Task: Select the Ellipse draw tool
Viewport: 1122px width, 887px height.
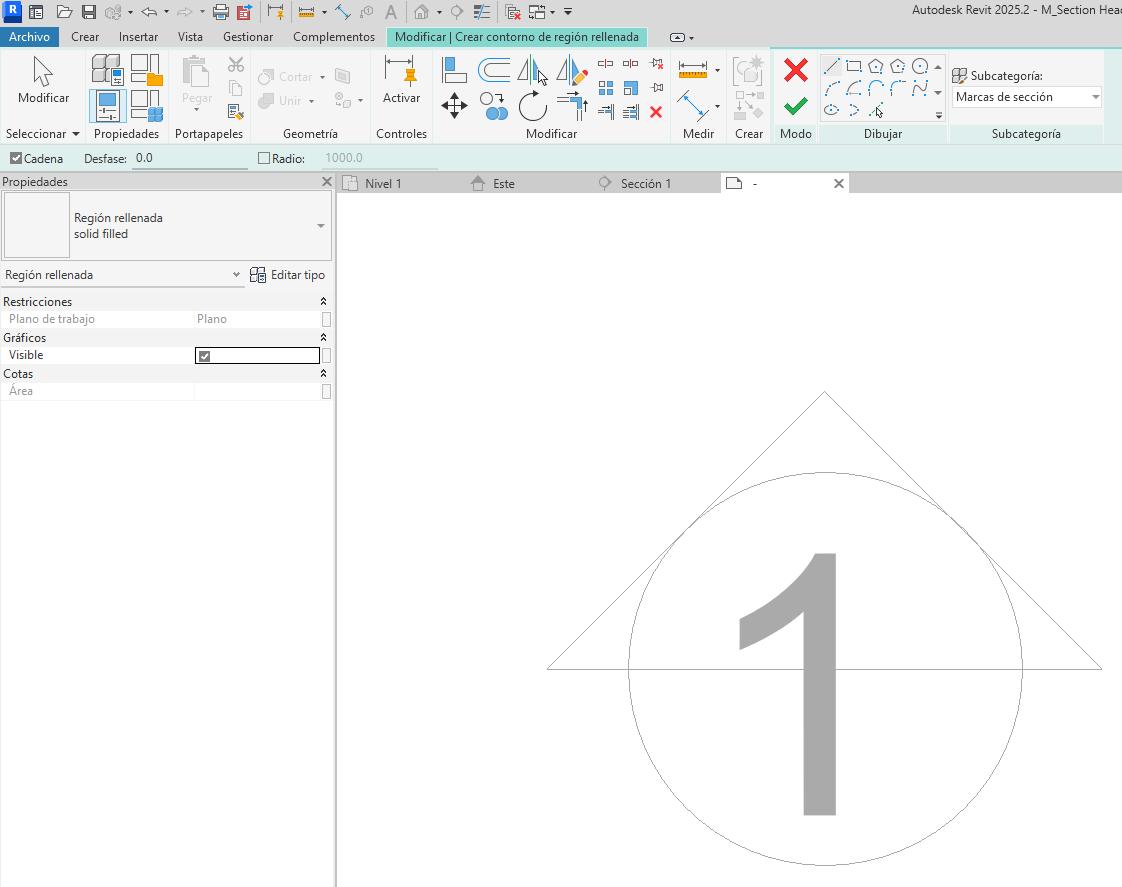Action: tap(831, 110)
